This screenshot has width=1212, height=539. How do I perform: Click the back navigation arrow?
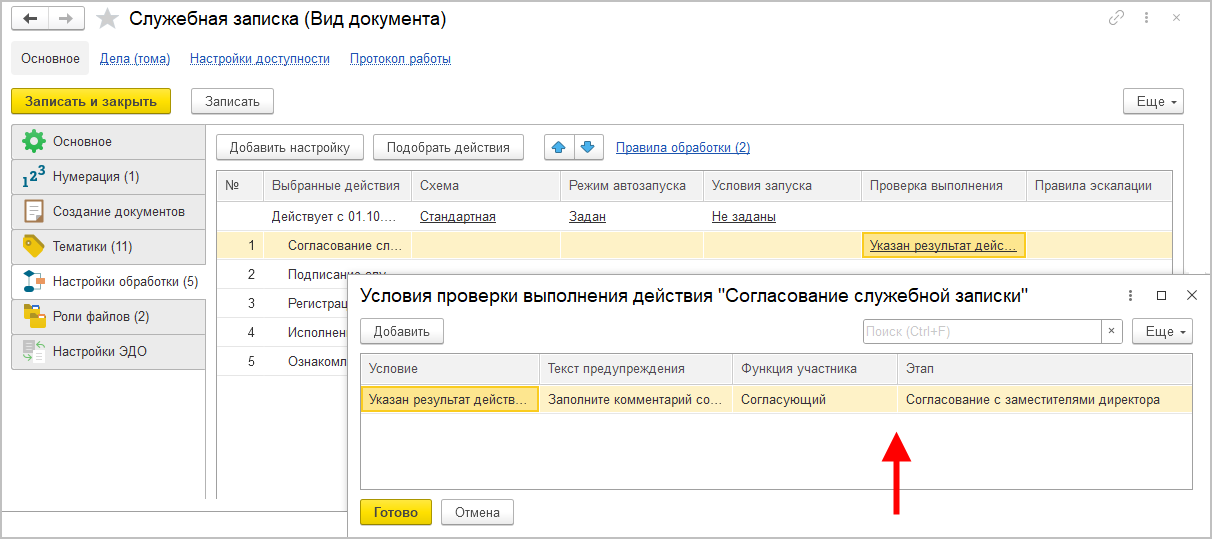[30, 19]
